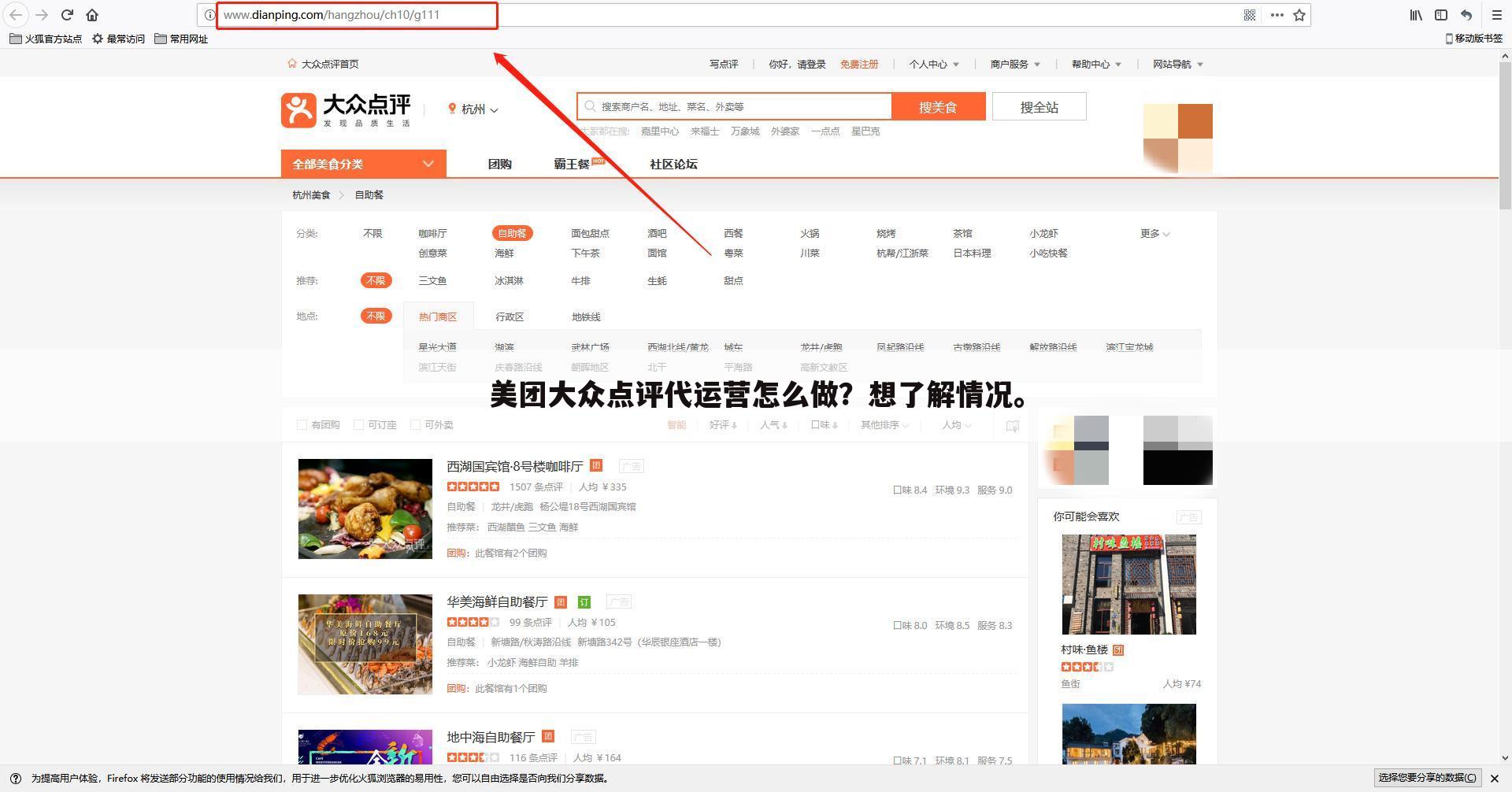1512x792 pixels.
Task: Click the page vertical scrollbar thumb
Action: pyautogui.click(x=1505, y=134)
